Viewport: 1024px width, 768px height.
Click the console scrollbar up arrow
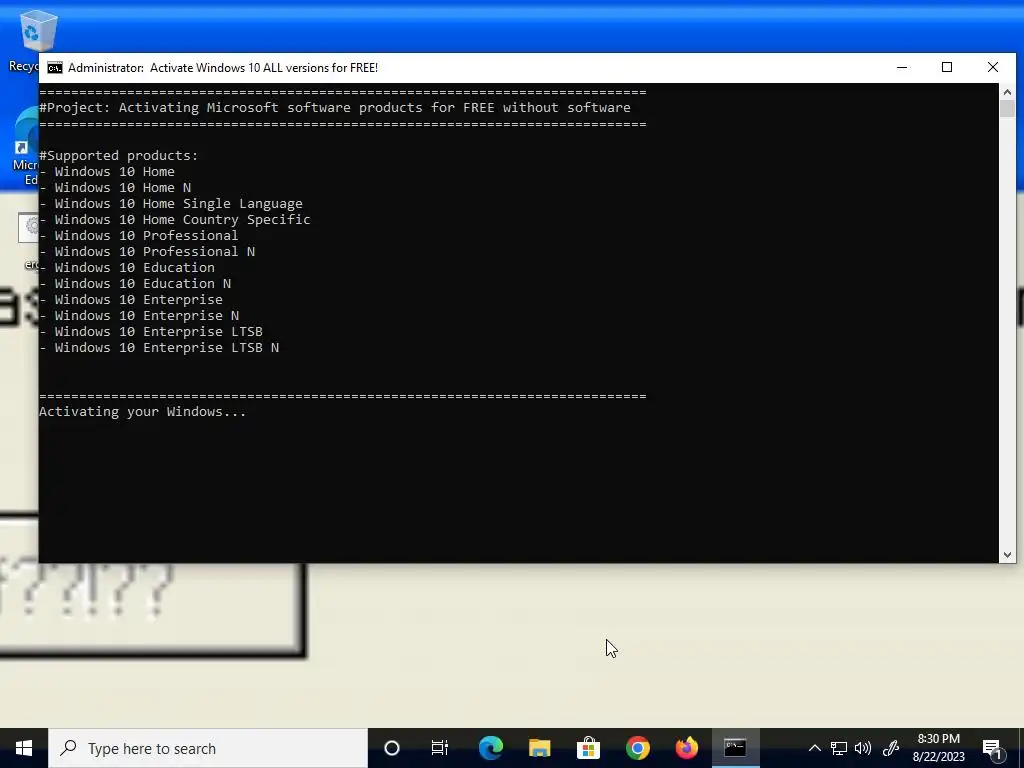[1007, 91]
